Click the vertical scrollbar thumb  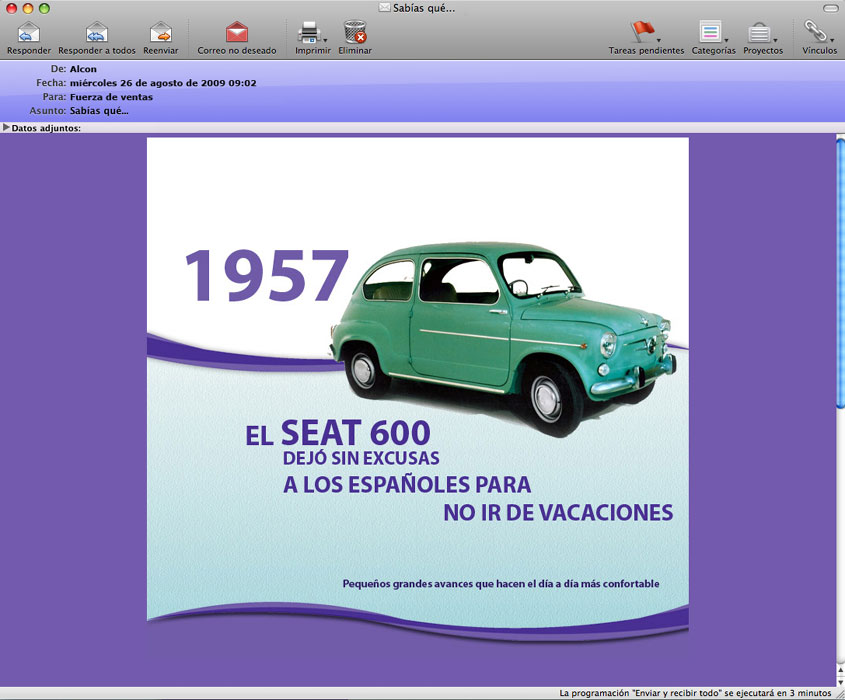[x=840, y=274]
